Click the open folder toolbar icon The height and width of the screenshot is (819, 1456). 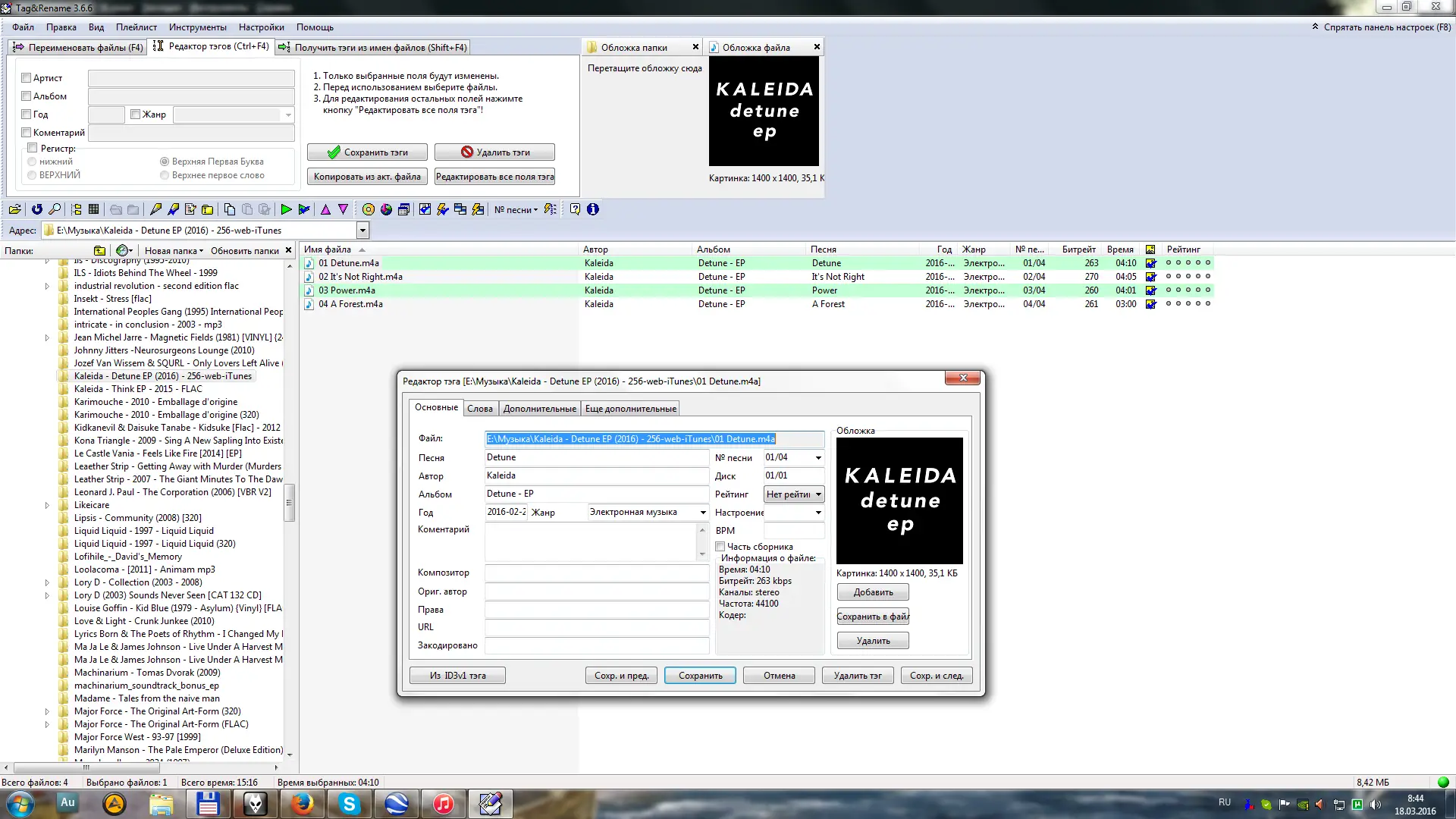14,209
